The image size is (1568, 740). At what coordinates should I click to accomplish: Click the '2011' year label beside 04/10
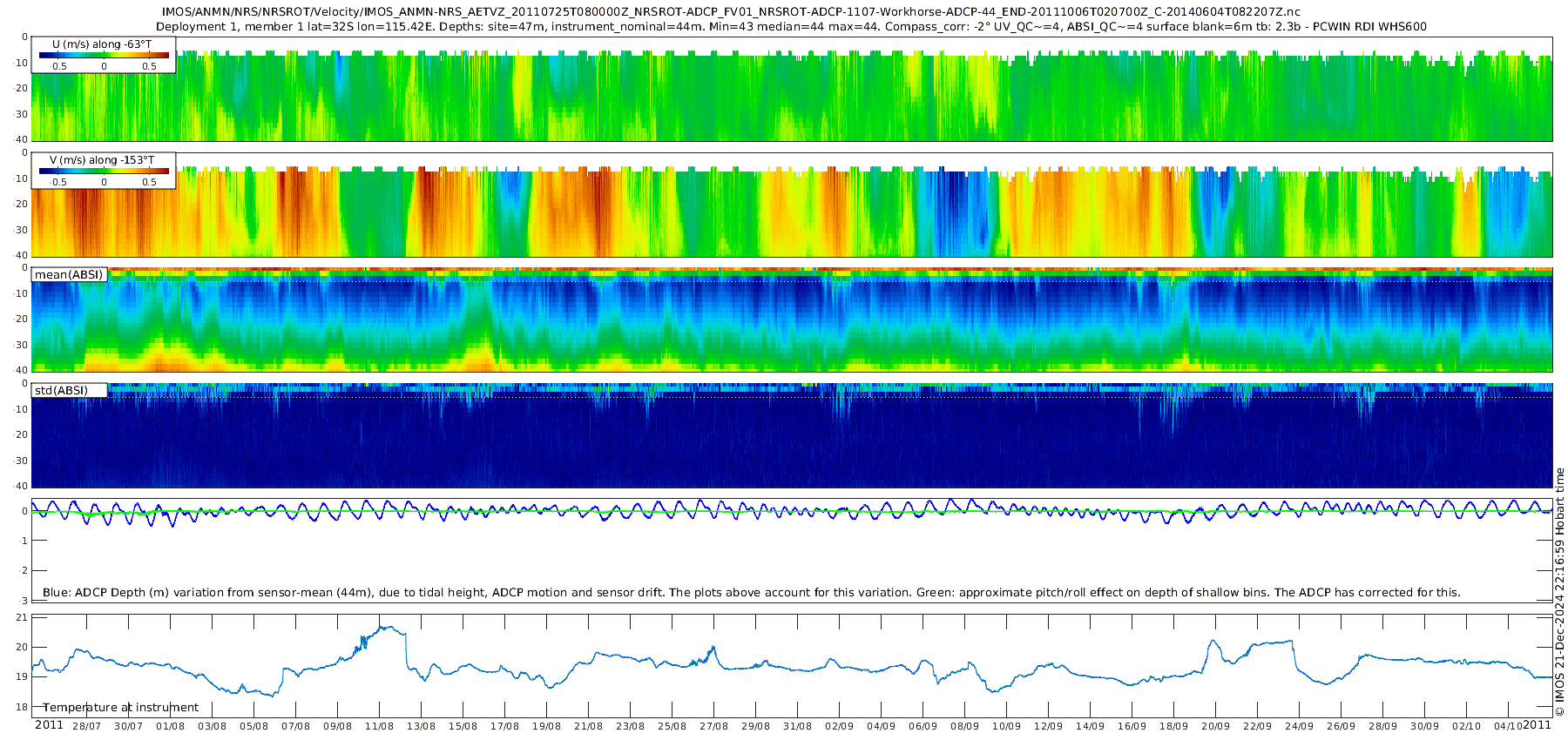click(x=1537, y=725)
